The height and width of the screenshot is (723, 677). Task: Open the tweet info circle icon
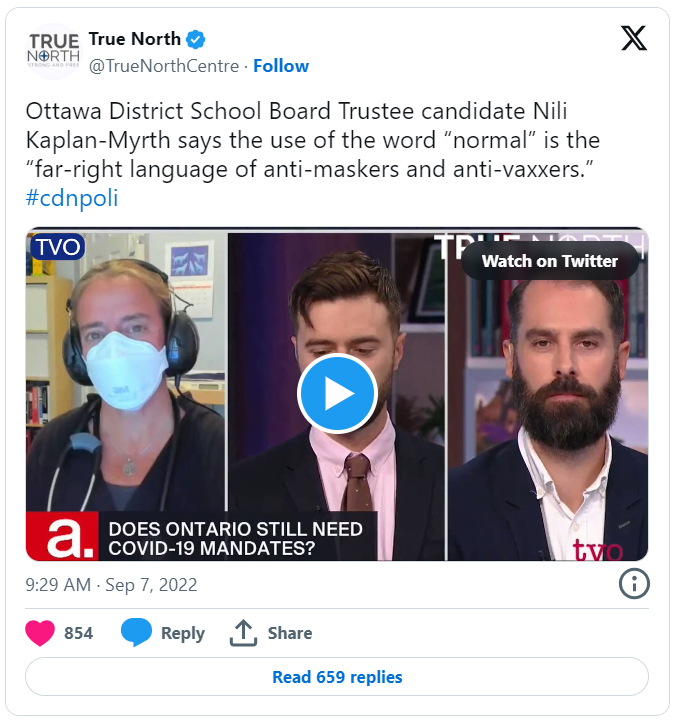634,584
